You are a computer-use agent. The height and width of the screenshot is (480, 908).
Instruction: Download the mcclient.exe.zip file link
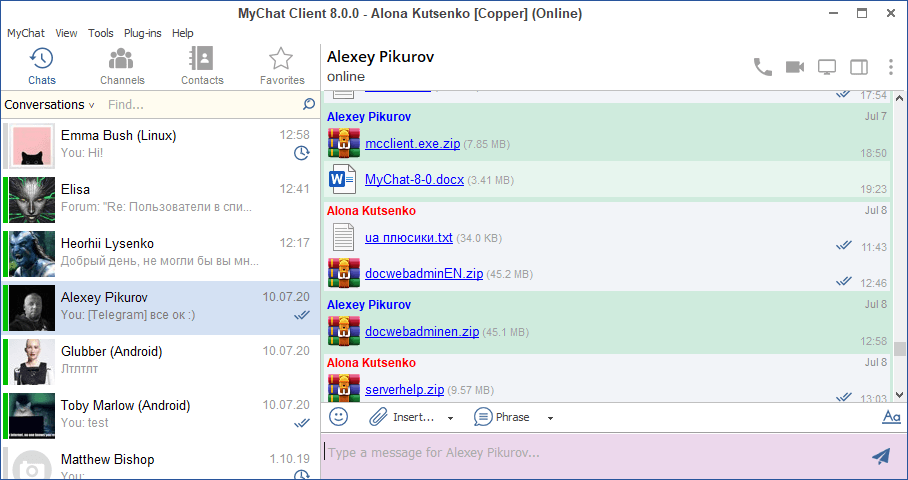click(412, 144)
